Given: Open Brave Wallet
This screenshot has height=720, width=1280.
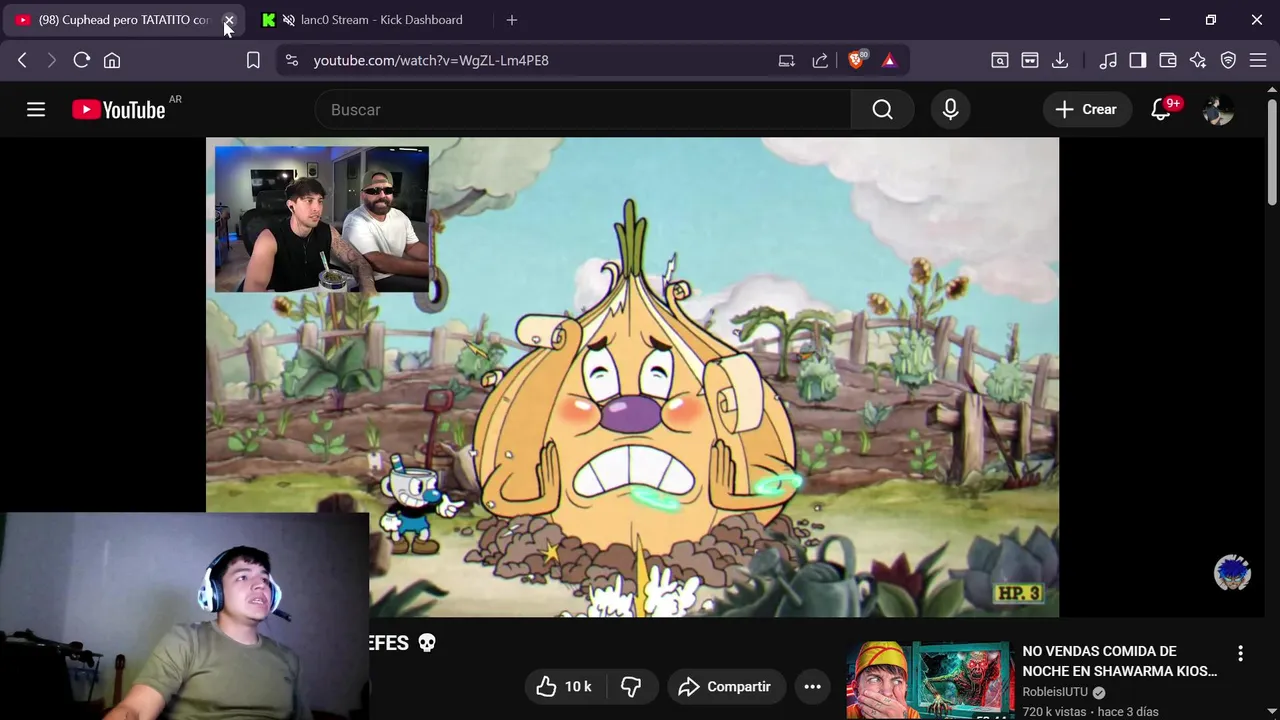Looking at the screenshot, I should click(1168, 60).
